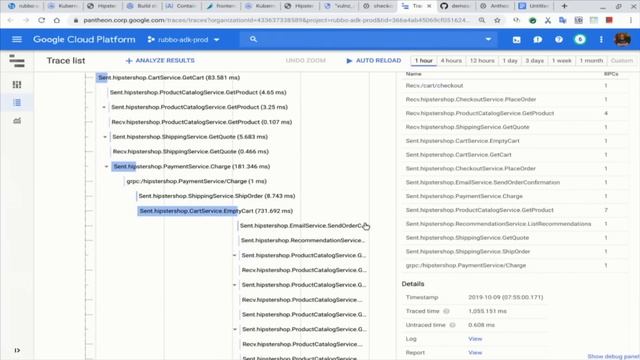Click Recv CheckoutService.PlaceOrder summary row
This screenshot has width=640, height=360.
[x=515, y=100]
